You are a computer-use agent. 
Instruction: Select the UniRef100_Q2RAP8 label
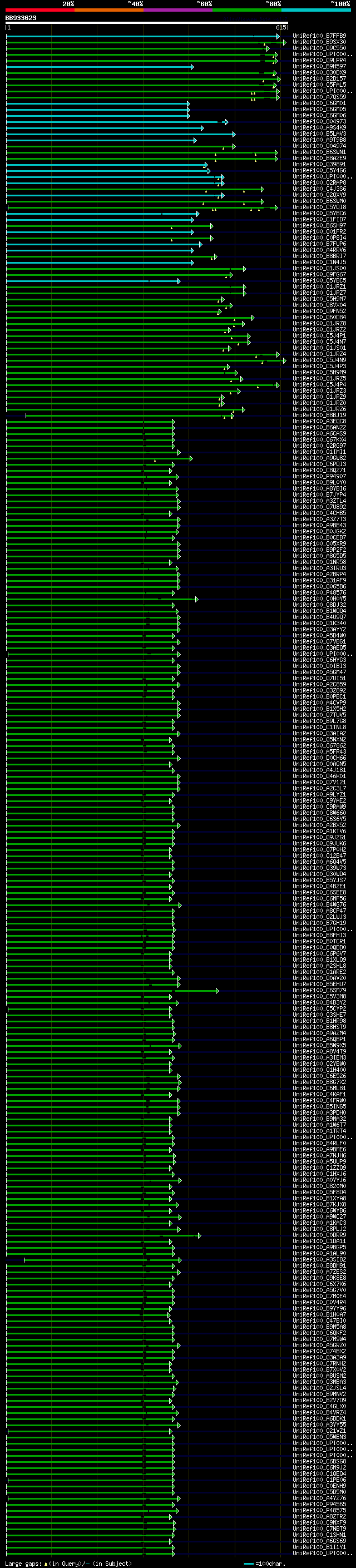click(x=319, y=182)
